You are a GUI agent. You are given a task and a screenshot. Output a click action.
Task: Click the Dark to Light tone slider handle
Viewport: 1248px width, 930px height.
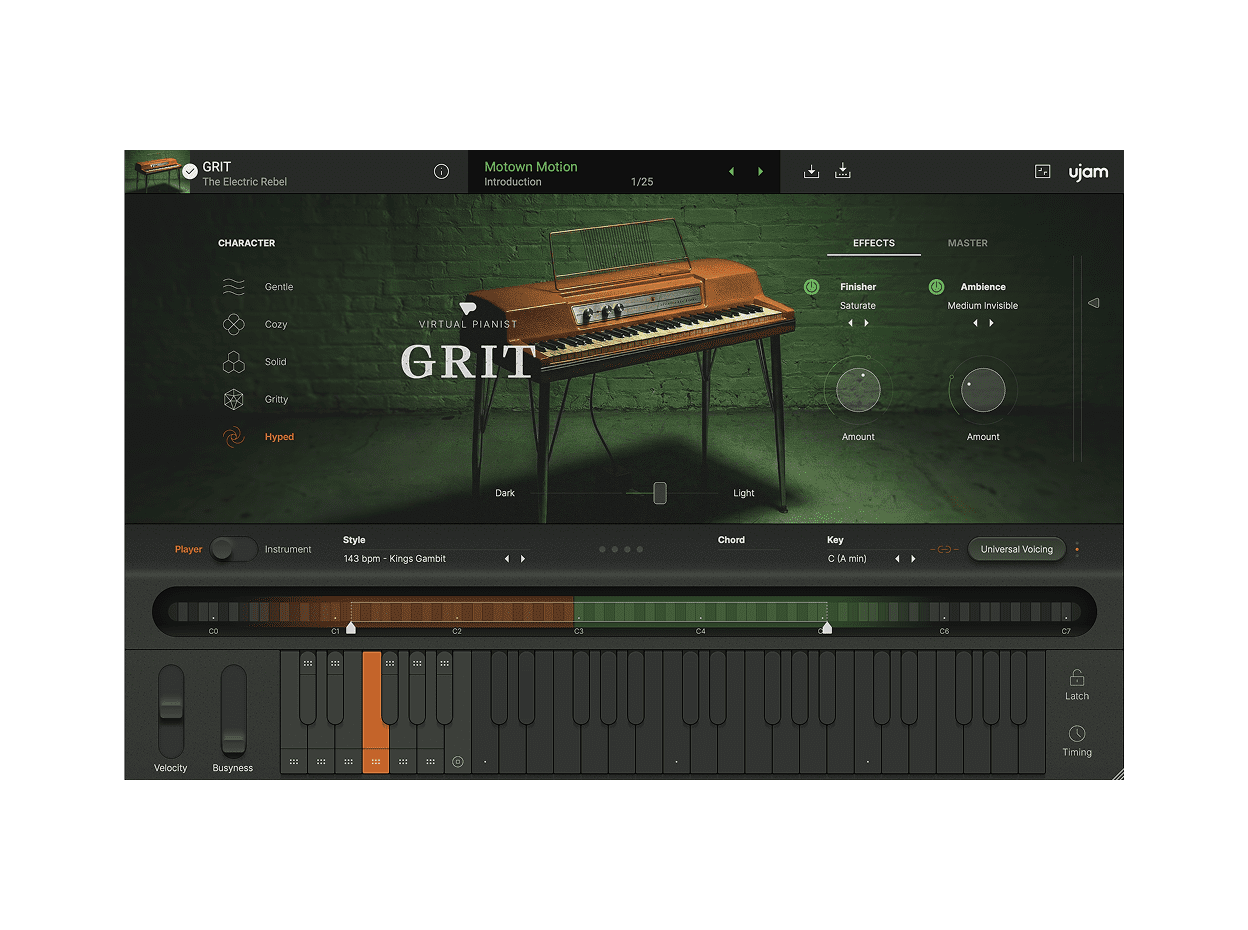coord(660,493)
